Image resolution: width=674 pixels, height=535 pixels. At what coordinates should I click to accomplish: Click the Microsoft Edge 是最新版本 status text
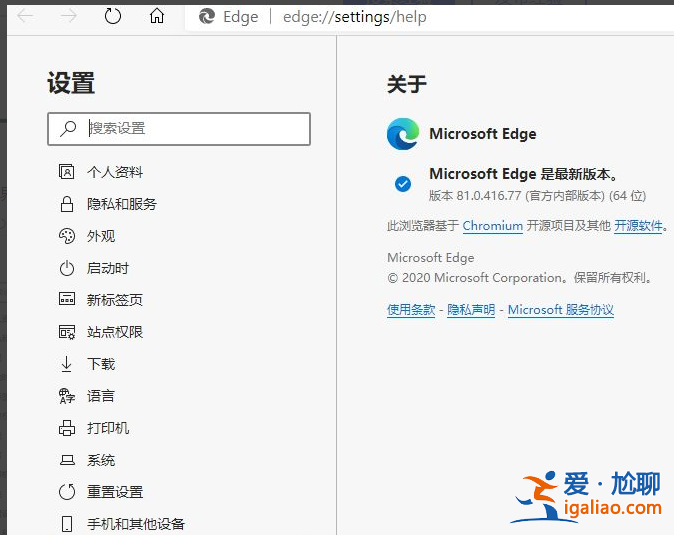pos(524,174)
